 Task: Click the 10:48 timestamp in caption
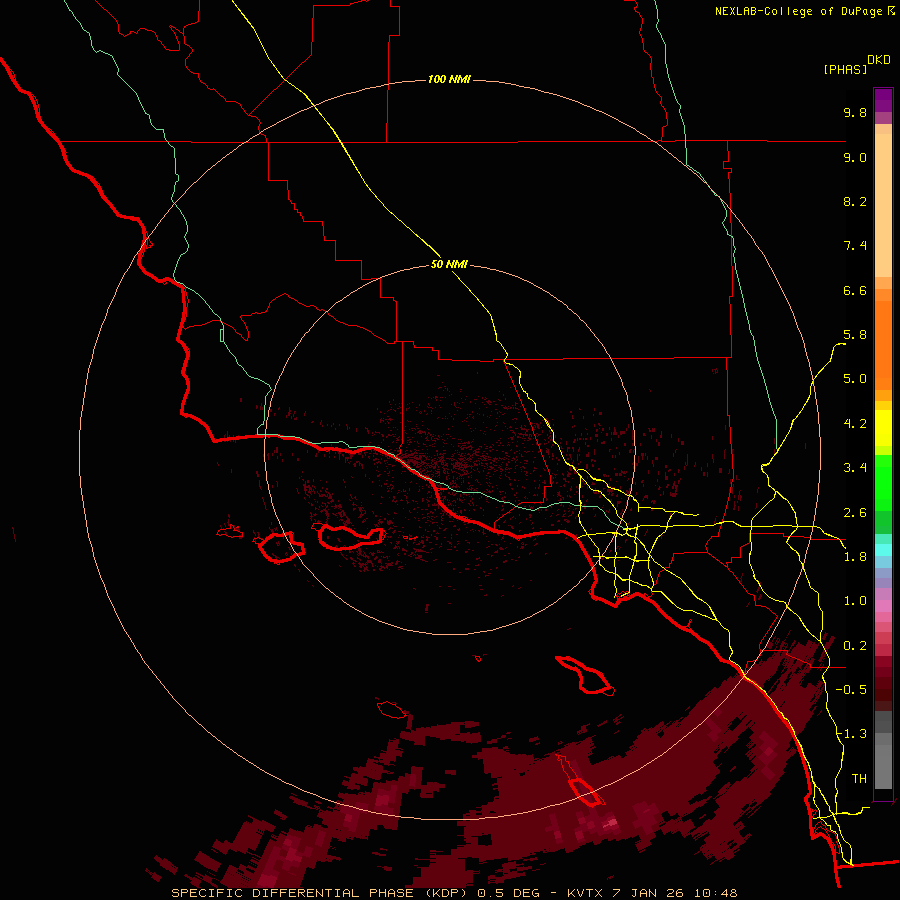(x=715, y=893)
